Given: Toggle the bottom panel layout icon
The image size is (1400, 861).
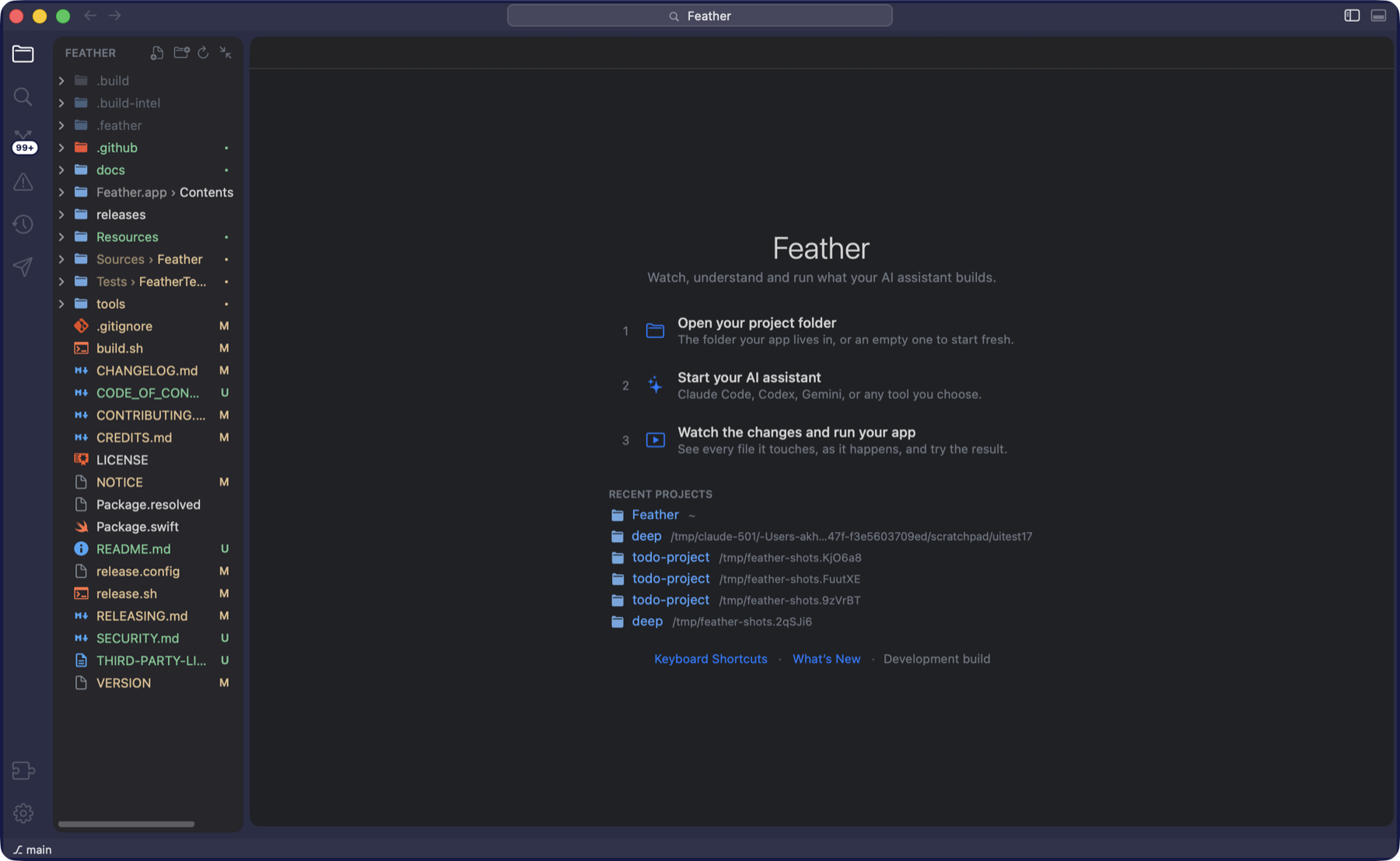Looking at the screenshot, I should pos(1378,16).
